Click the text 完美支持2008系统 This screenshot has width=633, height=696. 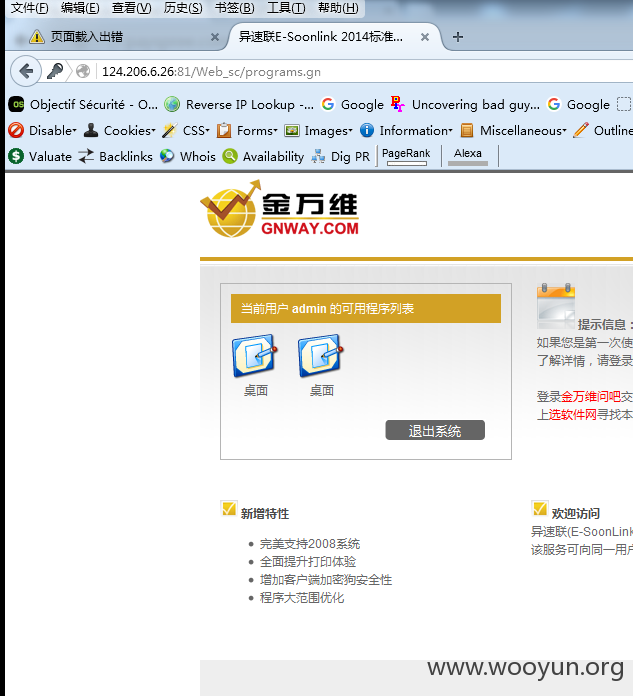click(310, 544)
